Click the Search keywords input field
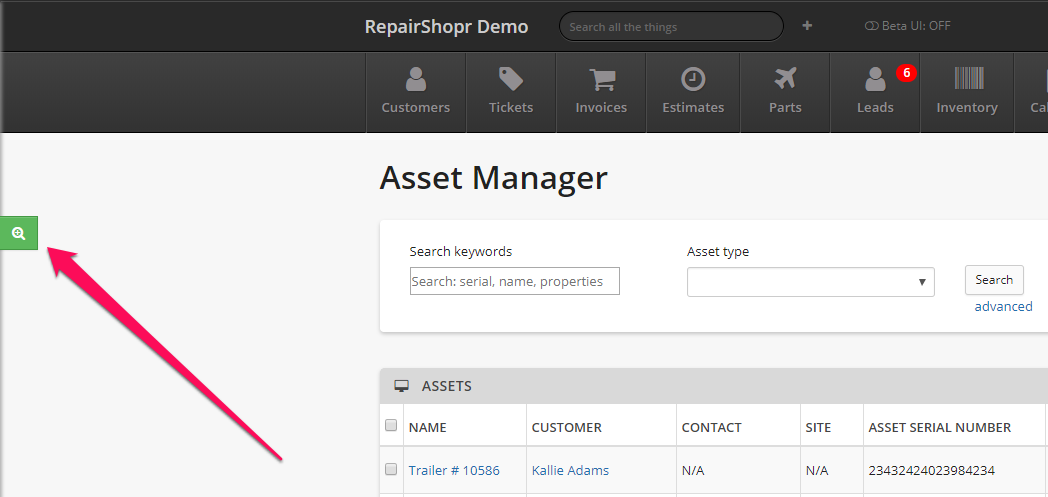 coord(515,281)
